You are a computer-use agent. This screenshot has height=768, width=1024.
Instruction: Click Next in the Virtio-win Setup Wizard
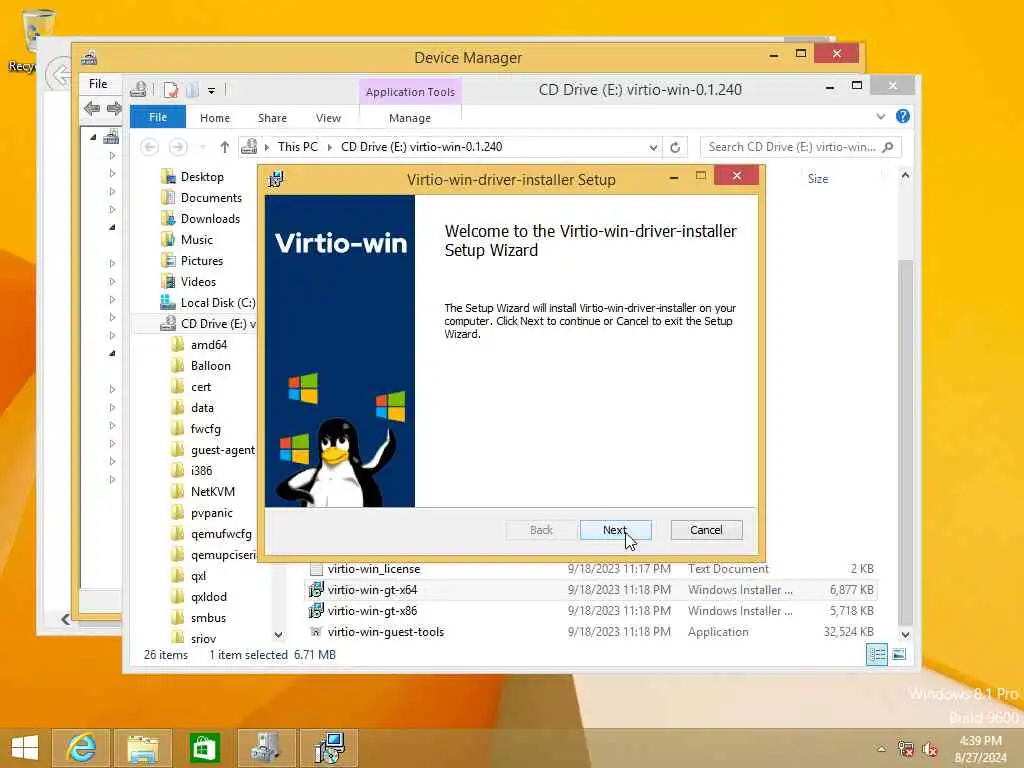pyautogui.click(x=615, y=530)
